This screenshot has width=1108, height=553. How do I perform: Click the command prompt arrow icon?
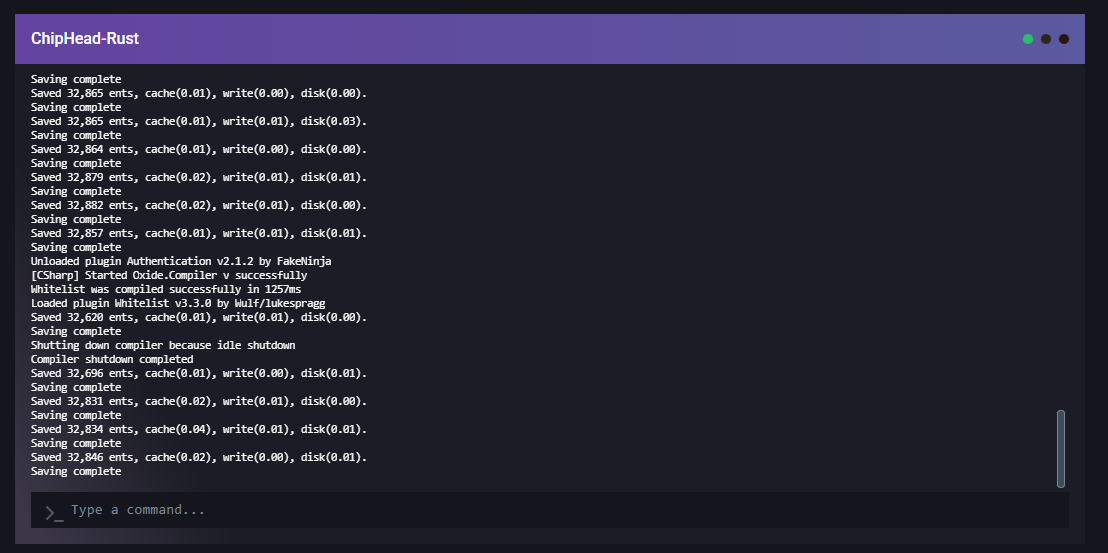click(x=53, y=511)
